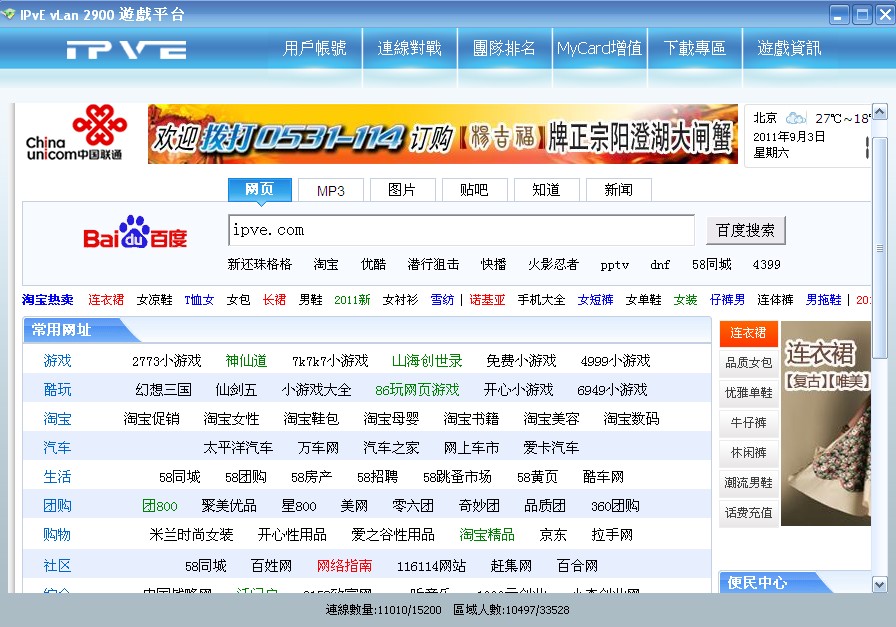
Task: Switch to the 知道 search tab
Action: click(546, 190)
